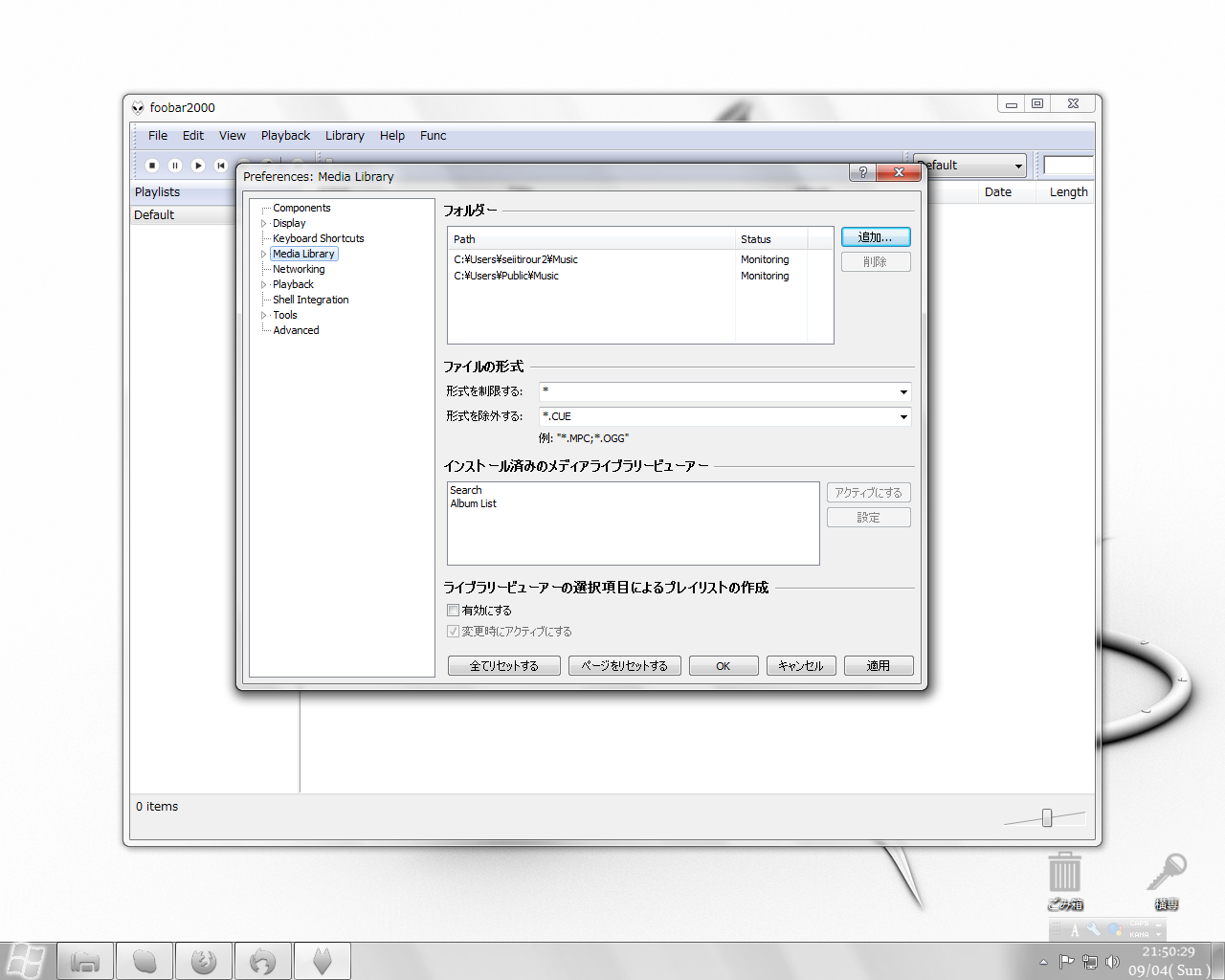Open the Help menu

point(392,136)
